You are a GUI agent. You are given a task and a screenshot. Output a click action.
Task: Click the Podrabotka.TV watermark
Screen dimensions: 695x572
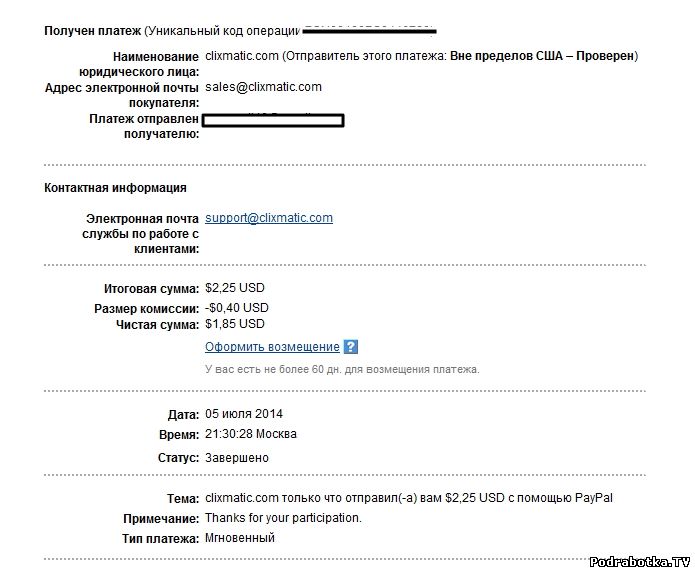(x=640, y=562)
